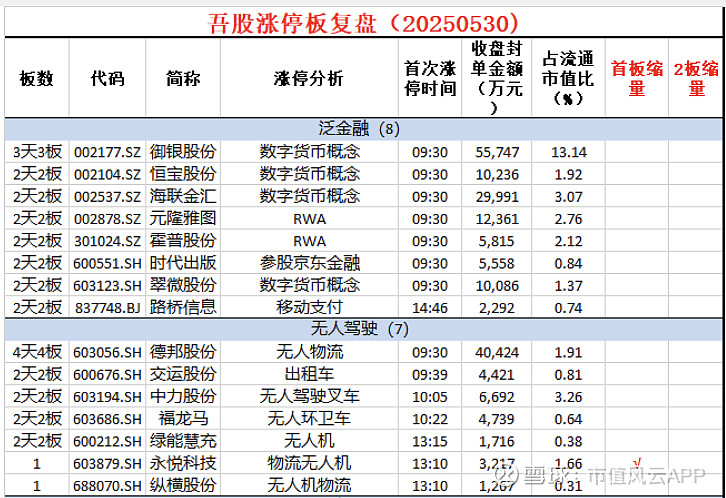This screenshot has width=726, height=498.
Task: Click the title 吾股涨停板复盘（20250530）
Action: coord(363,23)
